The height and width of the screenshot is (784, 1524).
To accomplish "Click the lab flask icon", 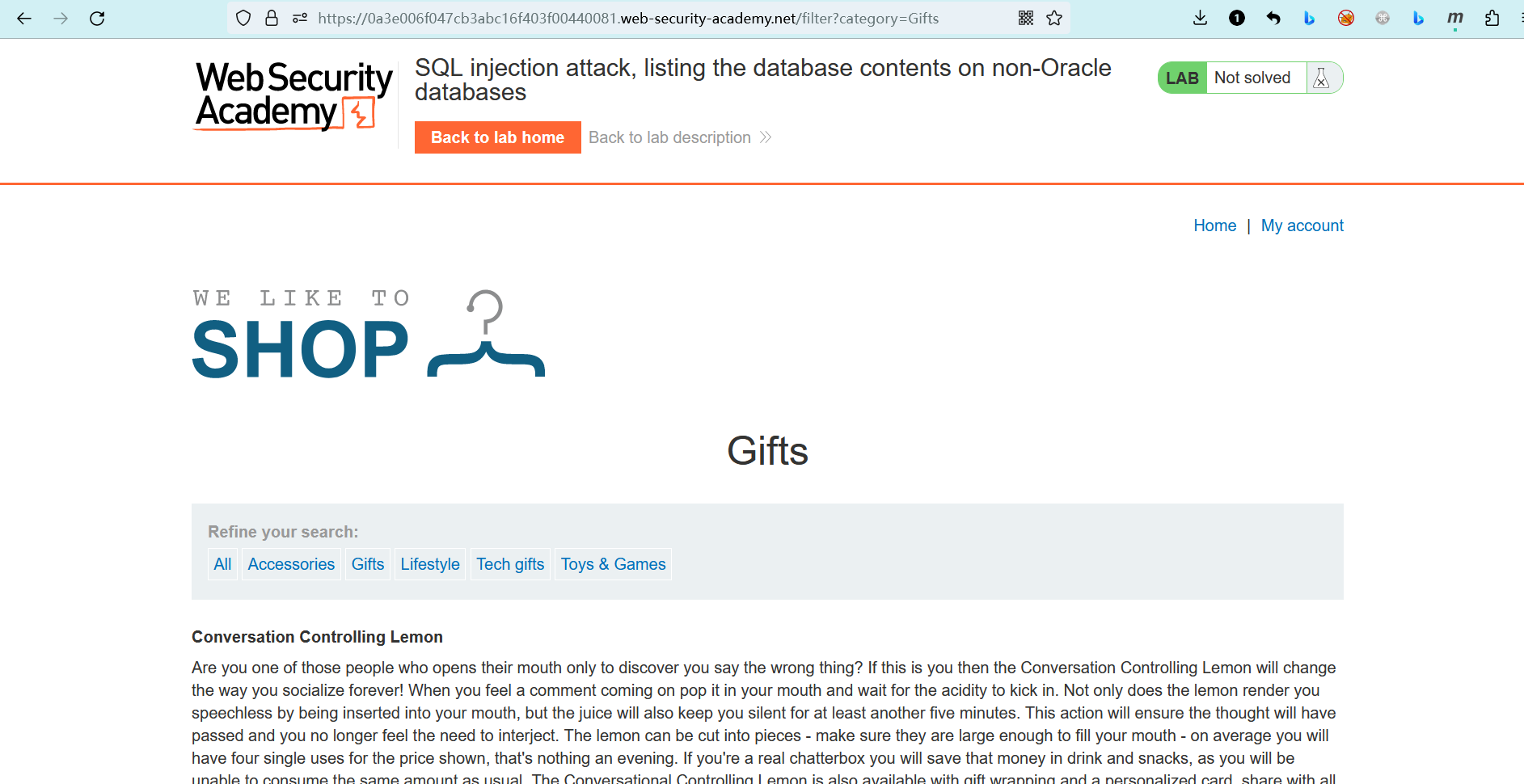I will pos(1322,78).
